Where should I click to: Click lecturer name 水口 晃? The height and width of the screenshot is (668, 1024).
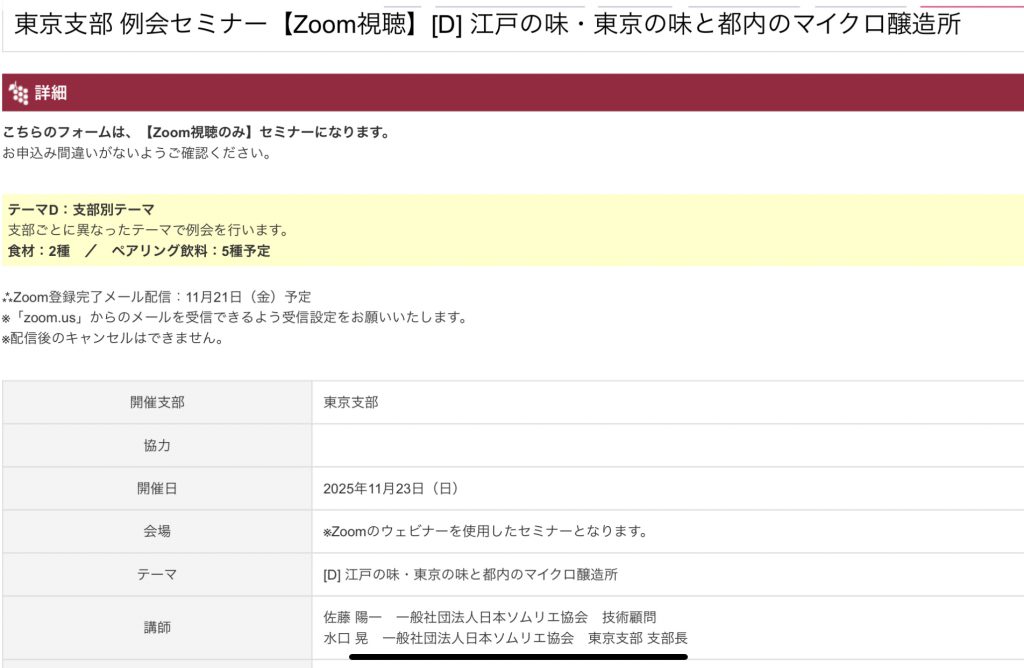coord(346,638)
